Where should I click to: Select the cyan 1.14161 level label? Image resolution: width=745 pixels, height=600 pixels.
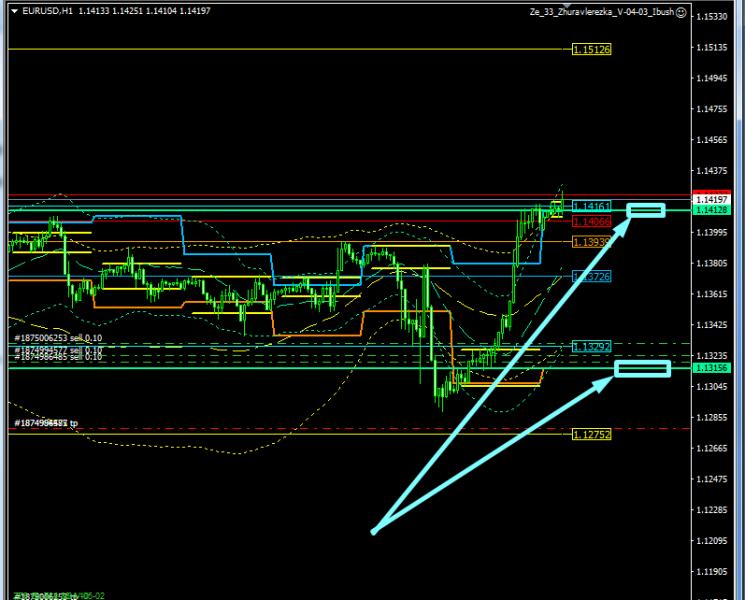pos(592,207)
